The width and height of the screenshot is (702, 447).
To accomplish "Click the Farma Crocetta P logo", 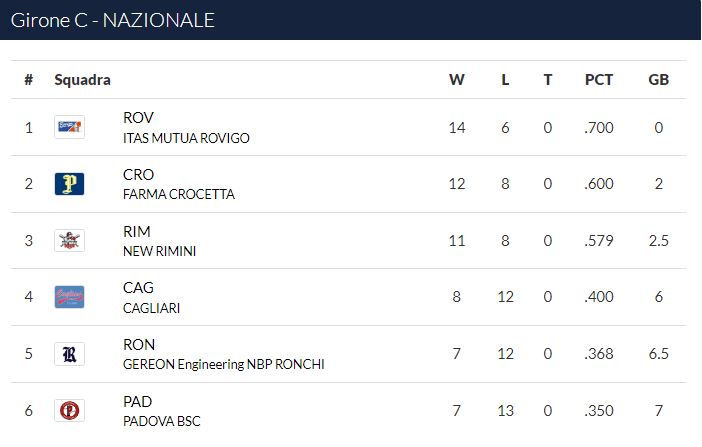I will click(69, 184).
